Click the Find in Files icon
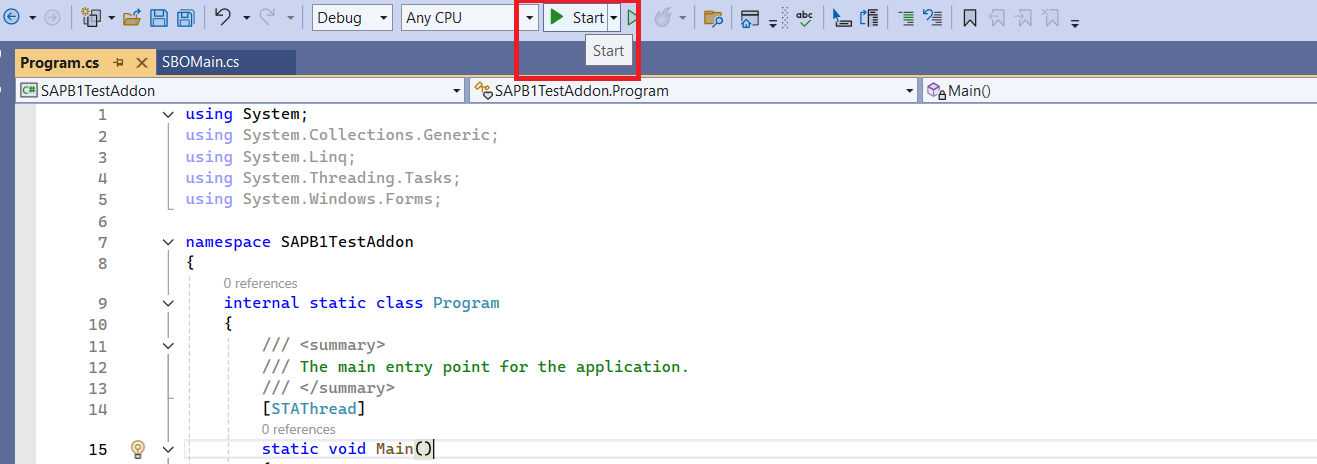 click(713, 18)
